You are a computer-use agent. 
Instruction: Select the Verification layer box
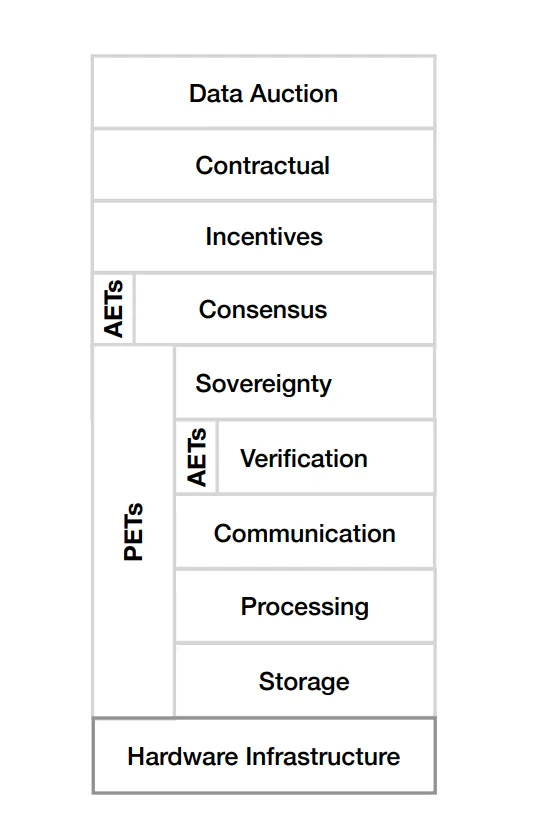click(327, 457)
